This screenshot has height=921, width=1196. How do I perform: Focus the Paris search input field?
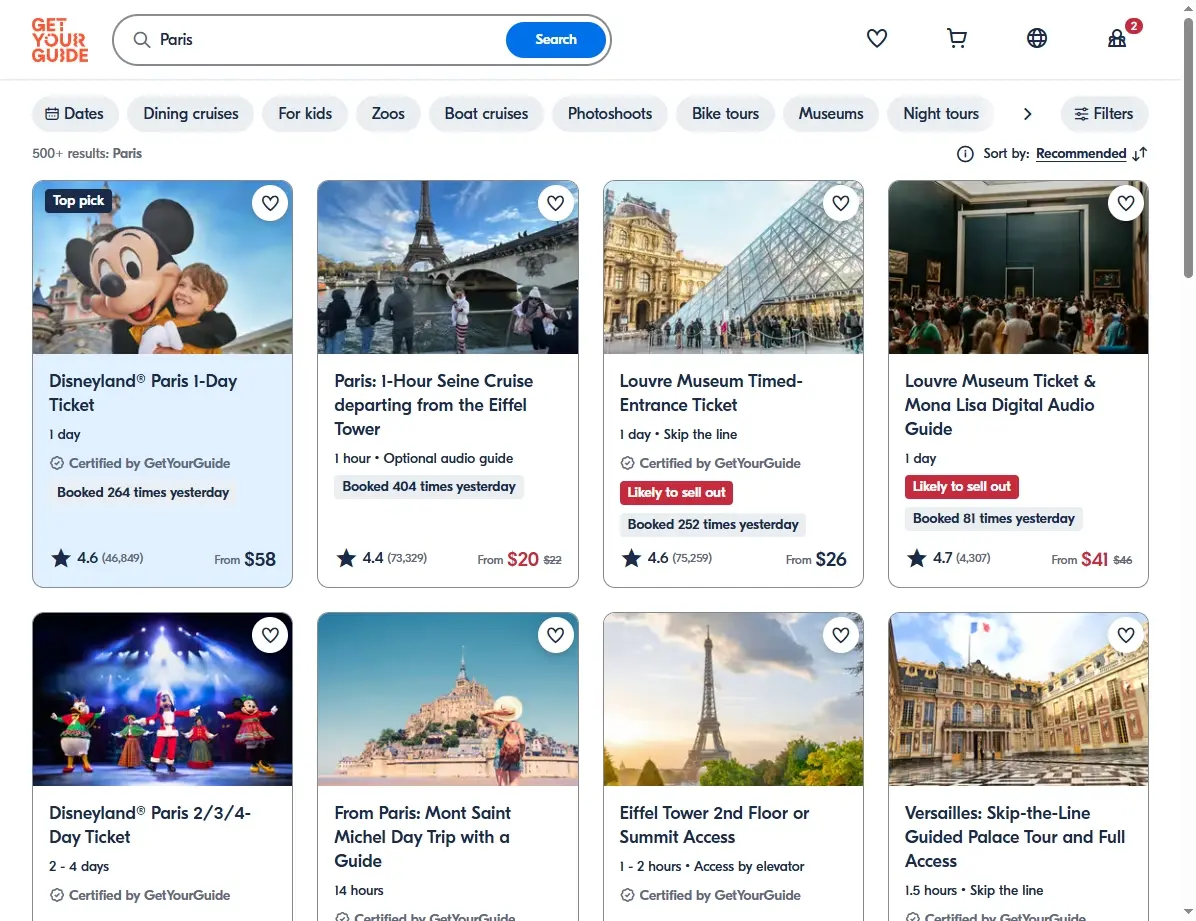(328, 40)
